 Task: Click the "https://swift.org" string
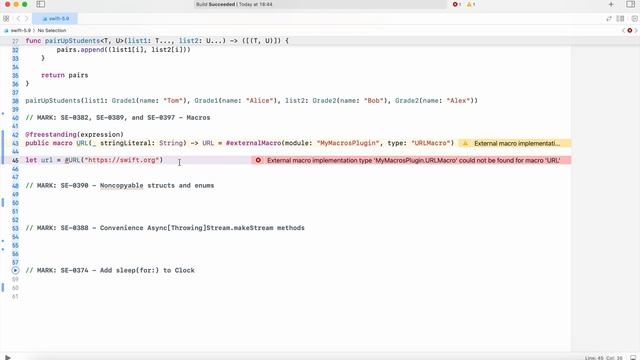pos(121,160)
